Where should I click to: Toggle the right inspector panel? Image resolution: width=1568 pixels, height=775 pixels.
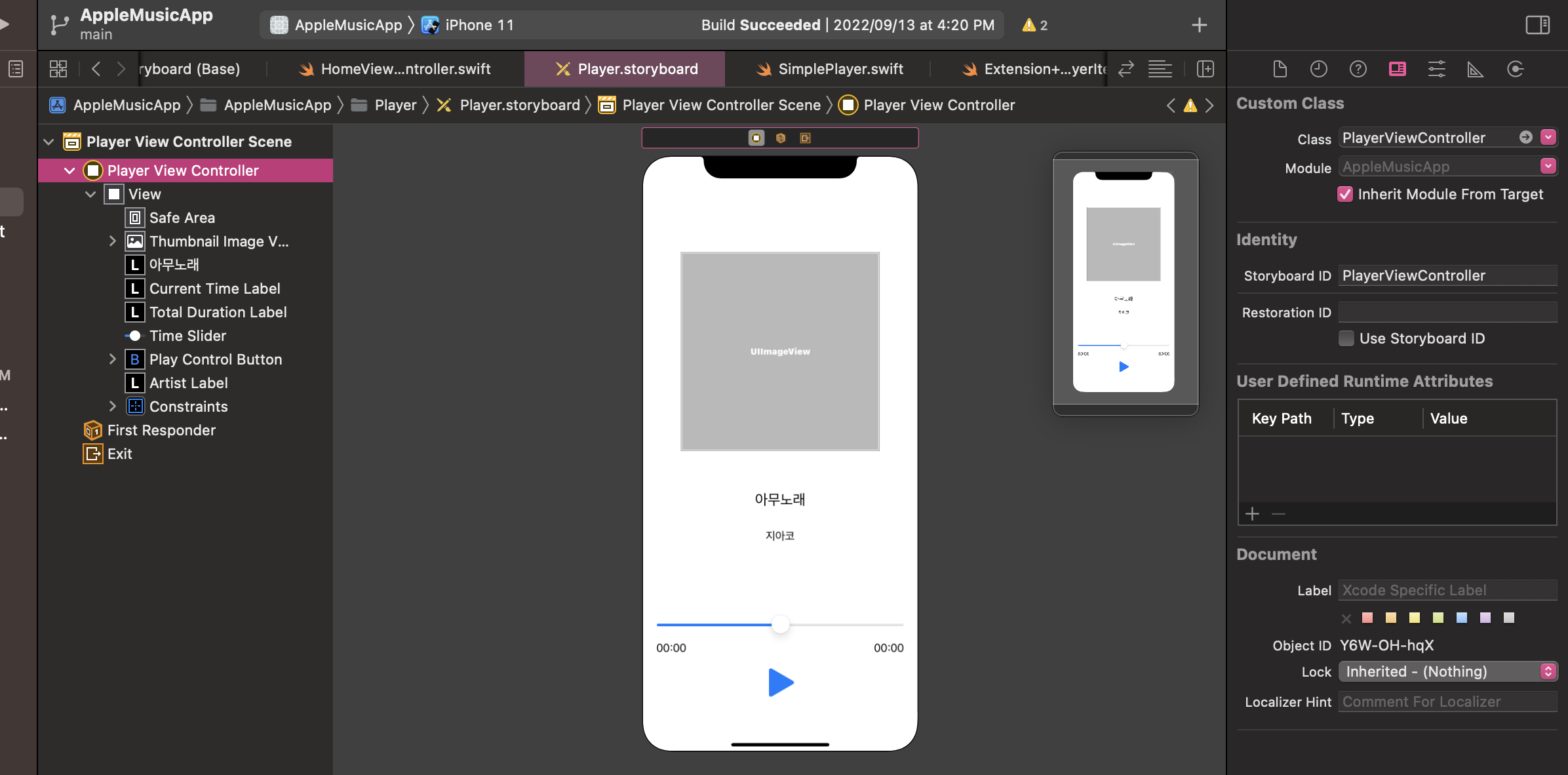pos(1537,25)
